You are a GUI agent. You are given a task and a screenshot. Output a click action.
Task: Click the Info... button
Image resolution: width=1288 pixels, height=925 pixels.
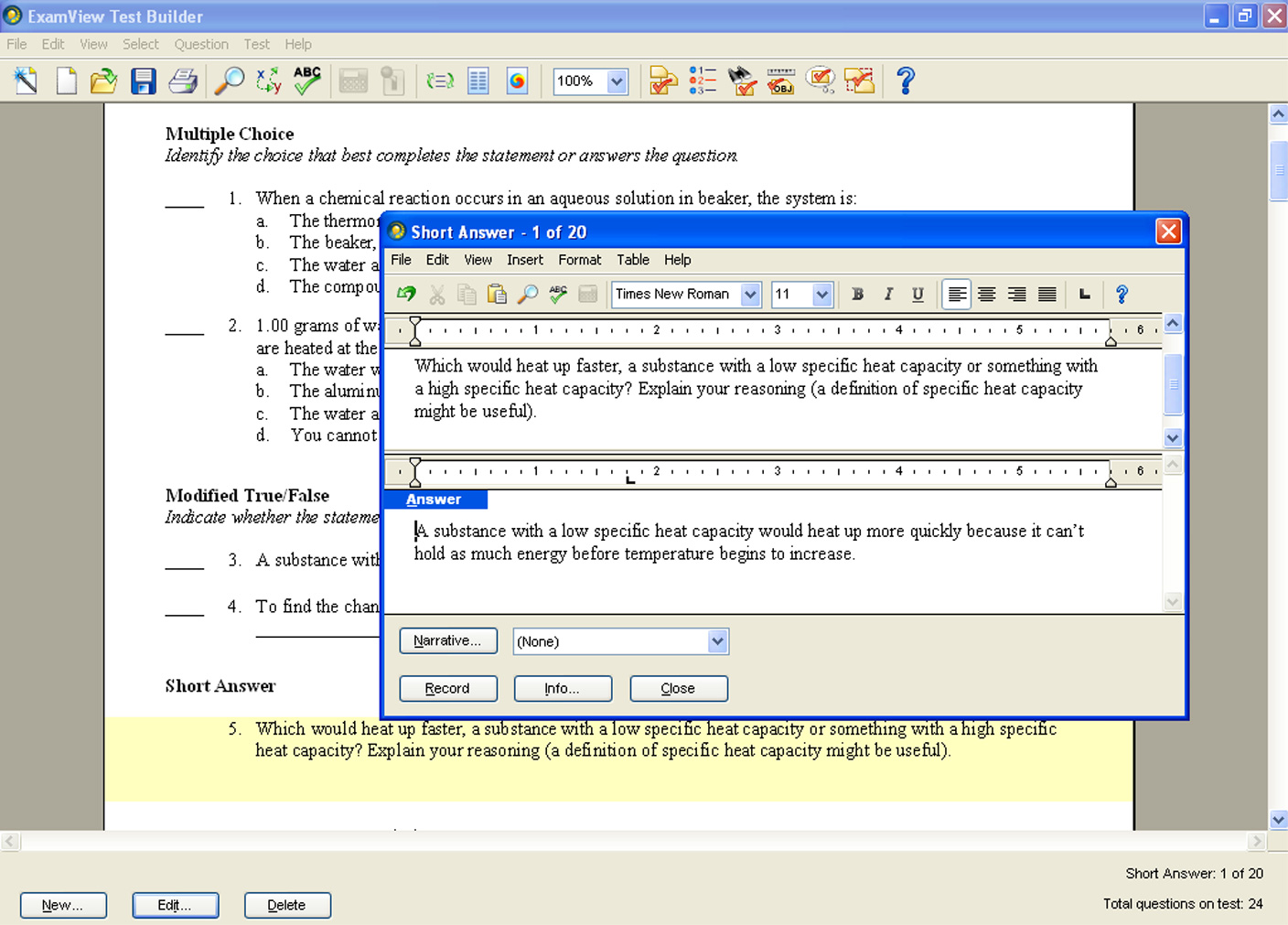coord(563,688)
